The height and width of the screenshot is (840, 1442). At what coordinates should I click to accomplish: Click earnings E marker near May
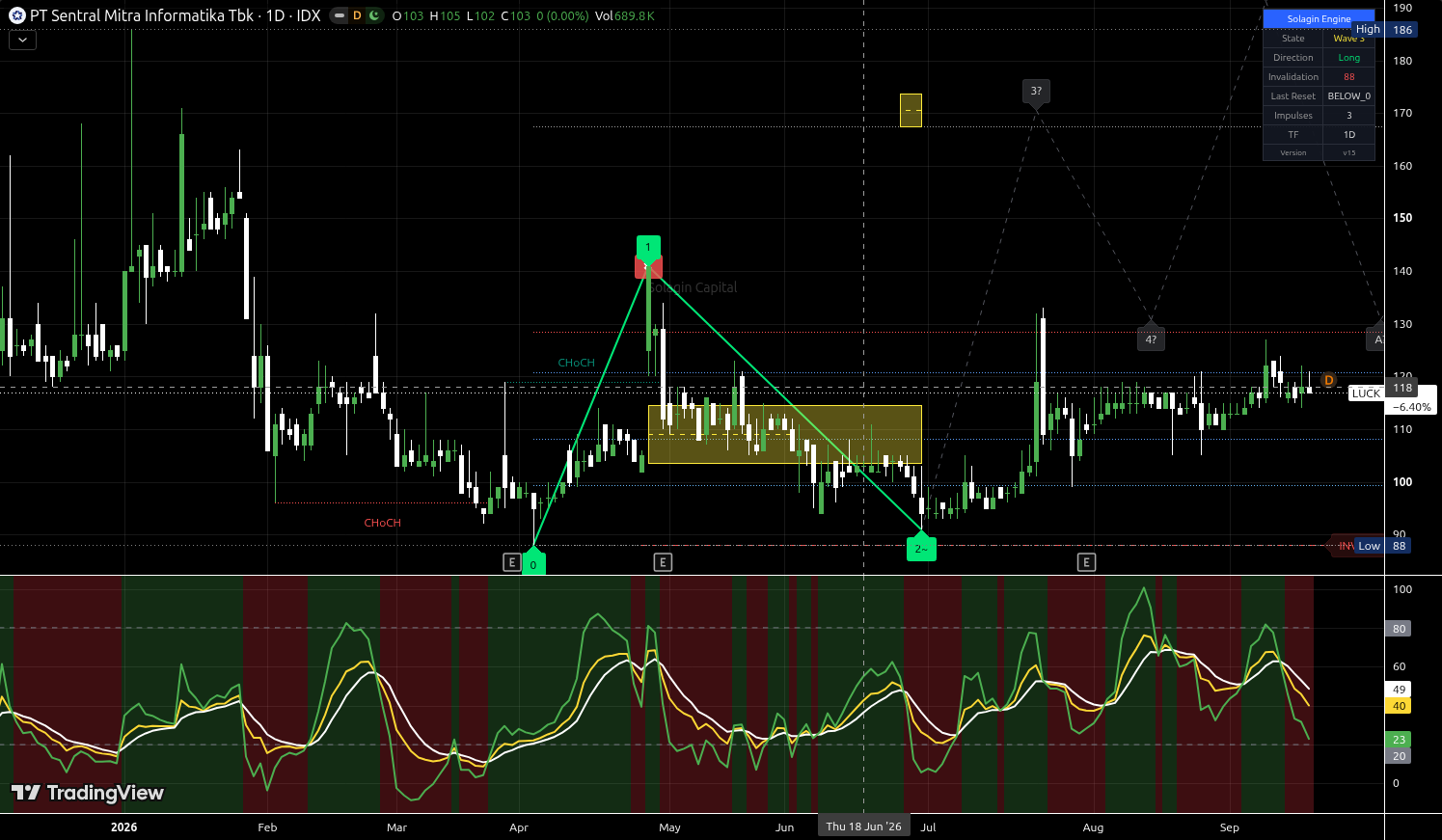[663, 562]
